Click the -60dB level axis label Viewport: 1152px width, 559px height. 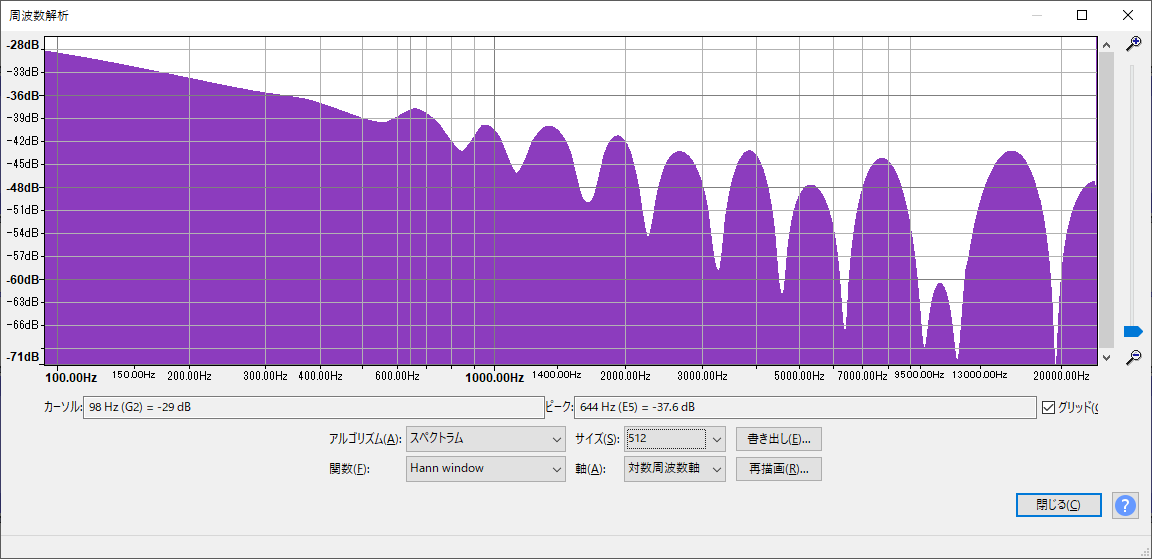point(23,279)
